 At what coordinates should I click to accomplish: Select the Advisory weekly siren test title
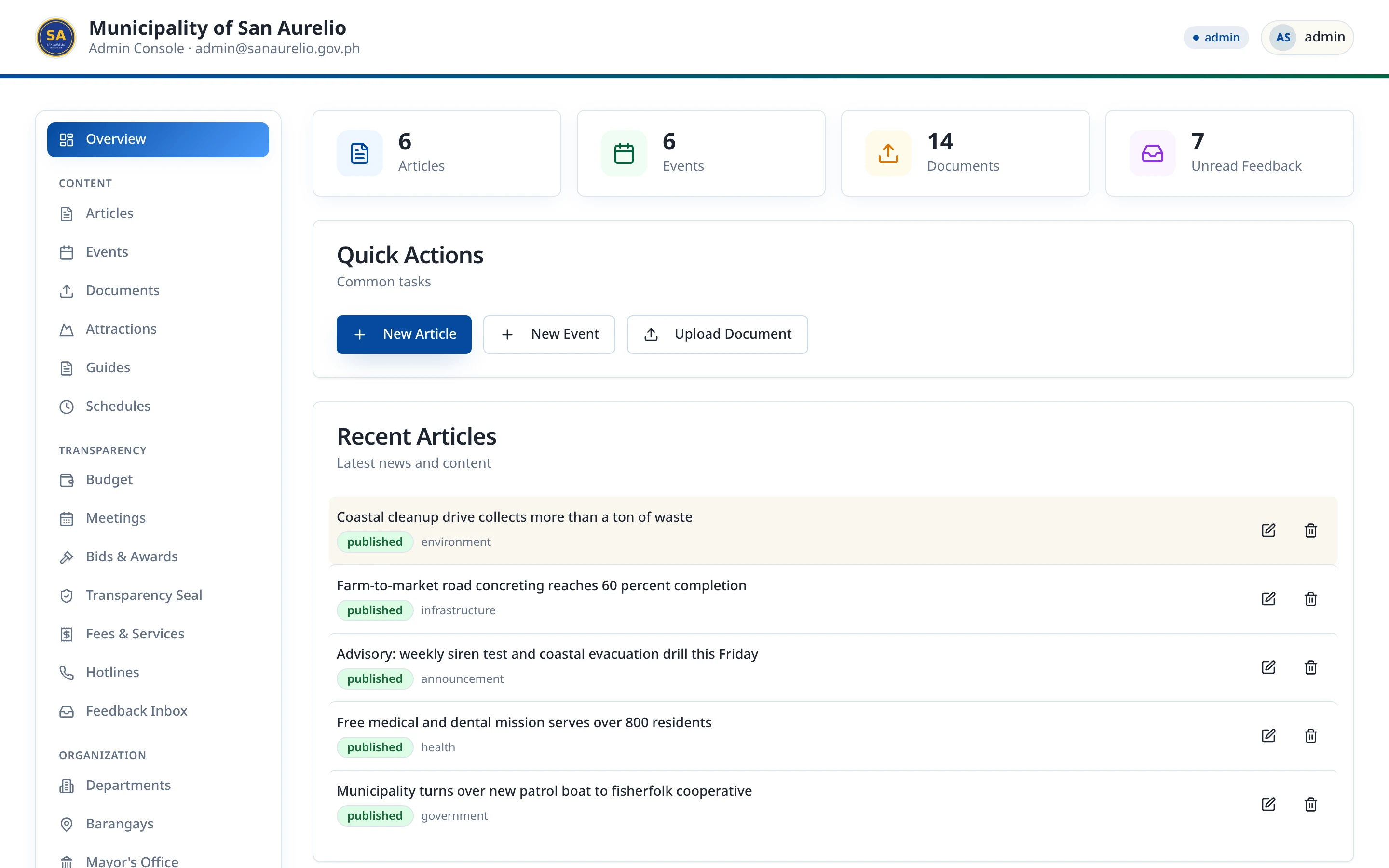pos(547,653)
